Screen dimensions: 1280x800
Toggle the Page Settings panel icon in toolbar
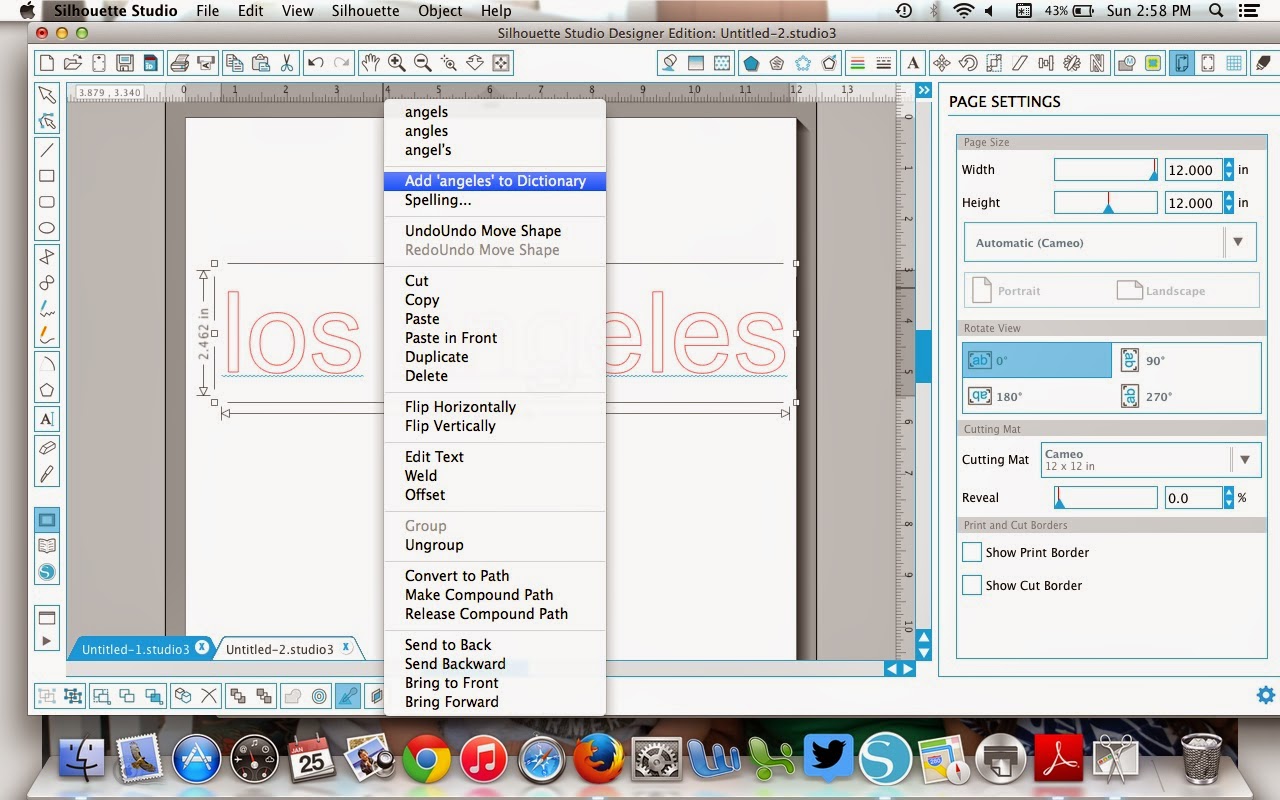point(1181,63)
